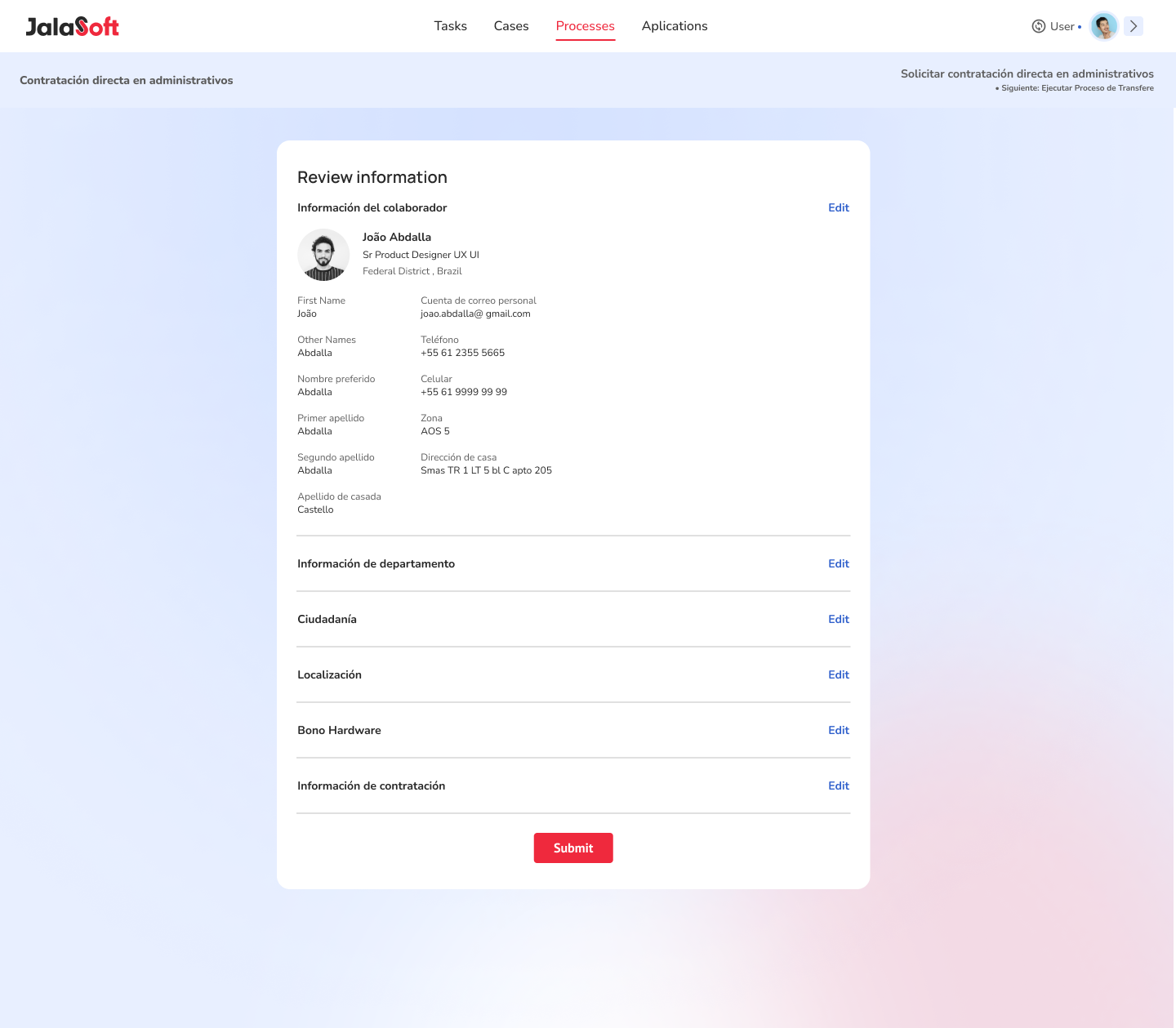Click the First Name value João
This screenshot has width=1176, height=1028.
307,314
